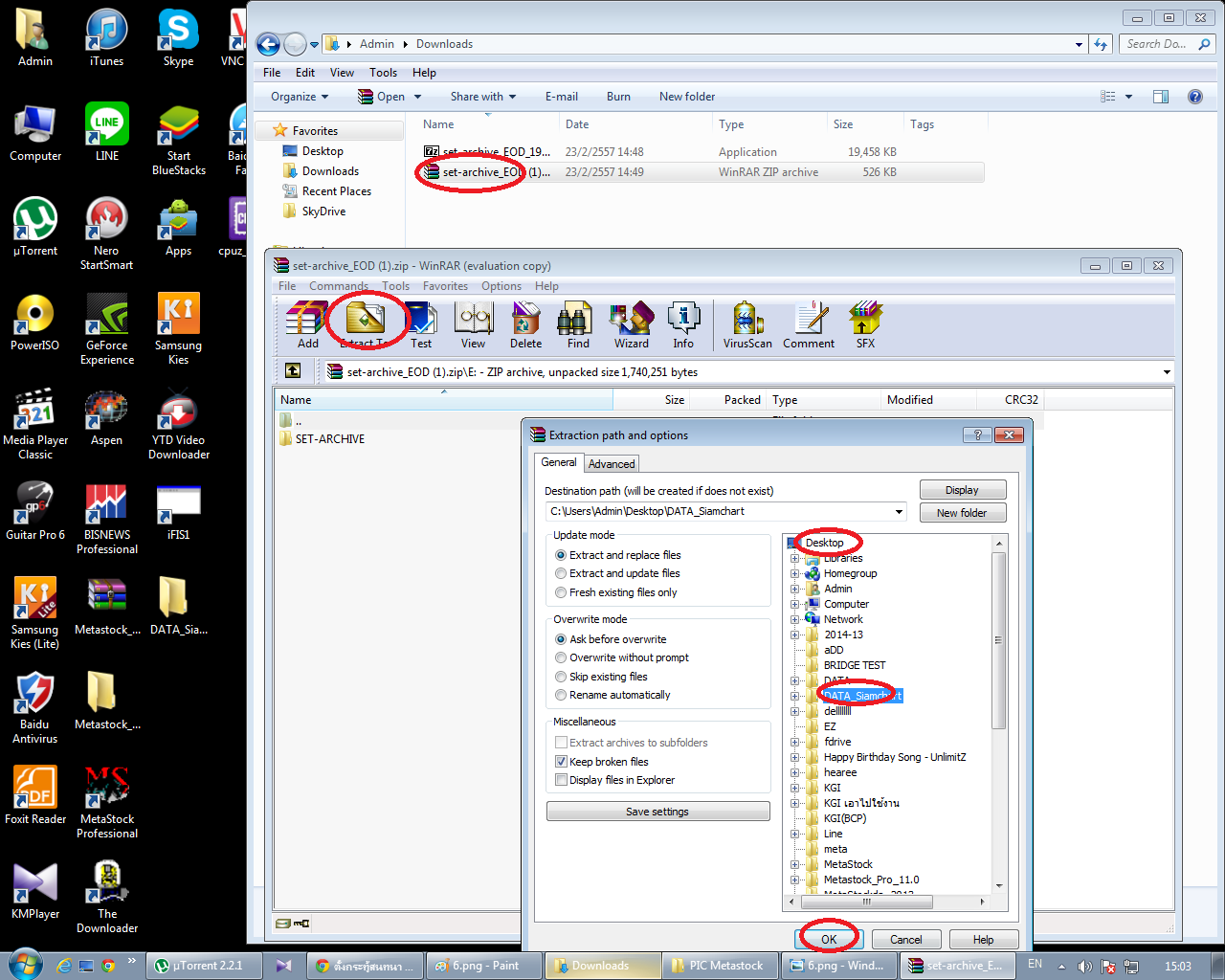Switch to the Advanced tab
This screenshot has width=1225, height=980.
(612, 464)
